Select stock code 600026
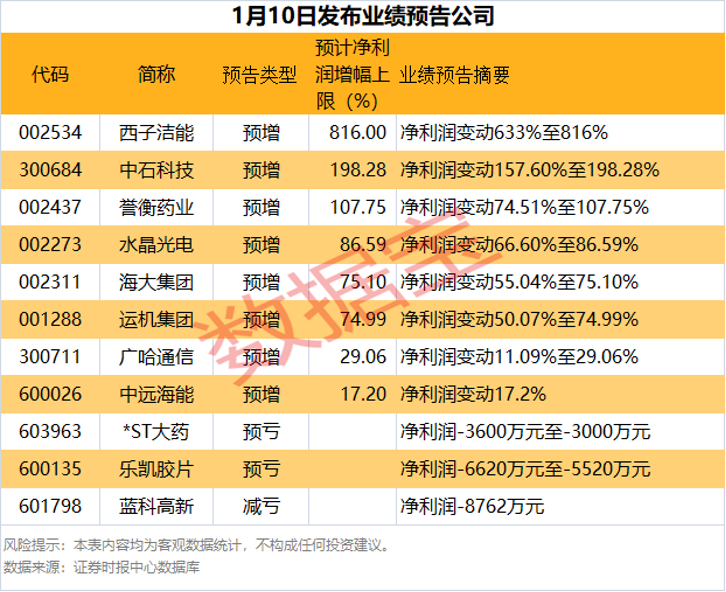The width and height of the screenshot is (726, 592). coord(50,395)
